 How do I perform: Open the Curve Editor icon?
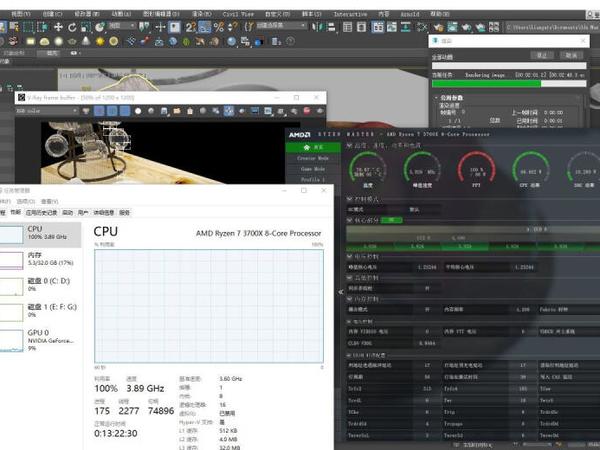pos(391,27)
